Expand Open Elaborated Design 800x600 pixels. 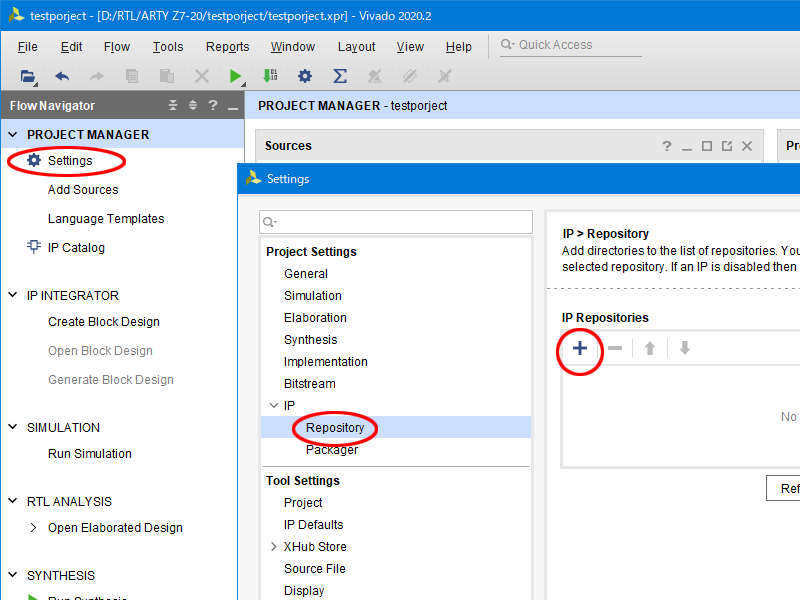[x=33, y=528]
